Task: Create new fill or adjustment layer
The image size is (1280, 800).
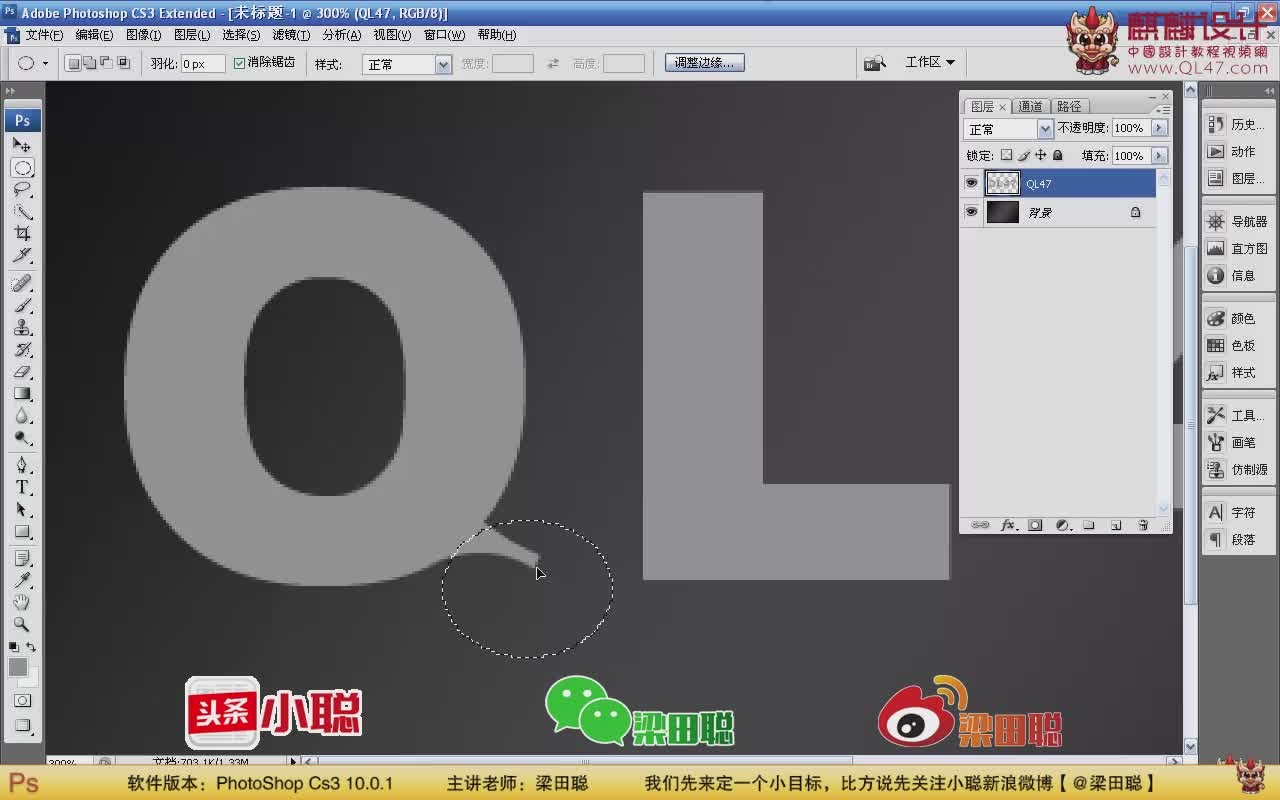Action: [x=1062, y=525]
